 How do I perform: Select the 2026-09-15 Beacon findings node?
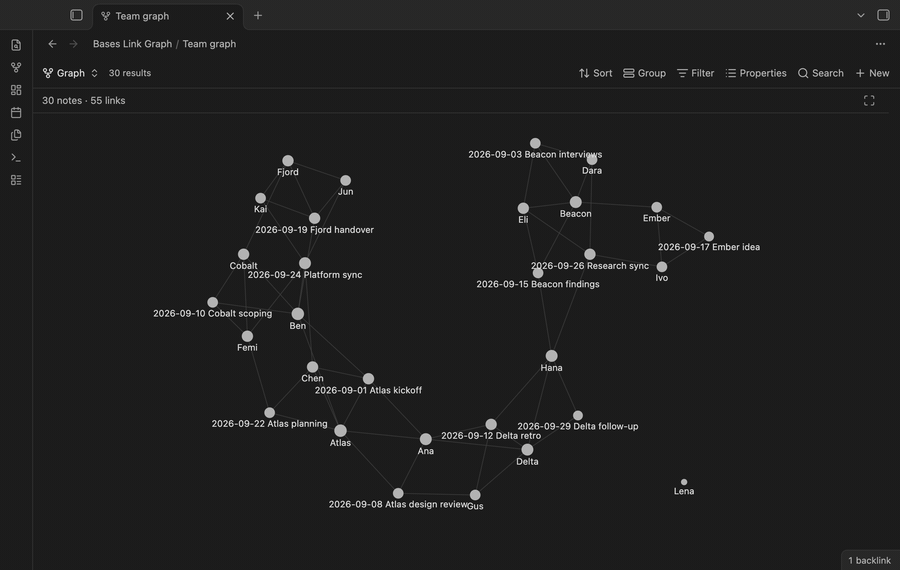coord(538,273)
